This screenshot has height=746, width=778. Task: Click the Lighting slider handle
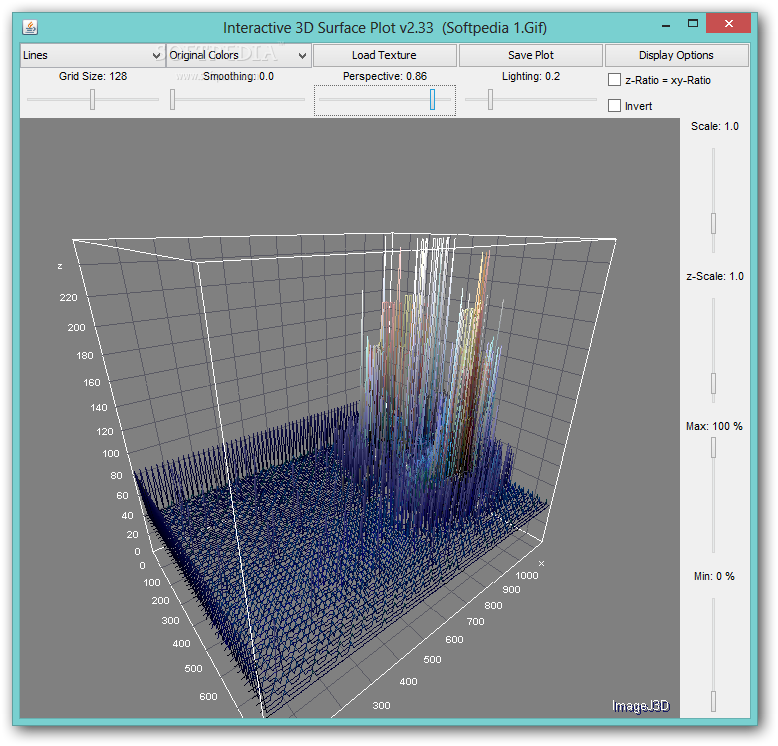point(490,99)
